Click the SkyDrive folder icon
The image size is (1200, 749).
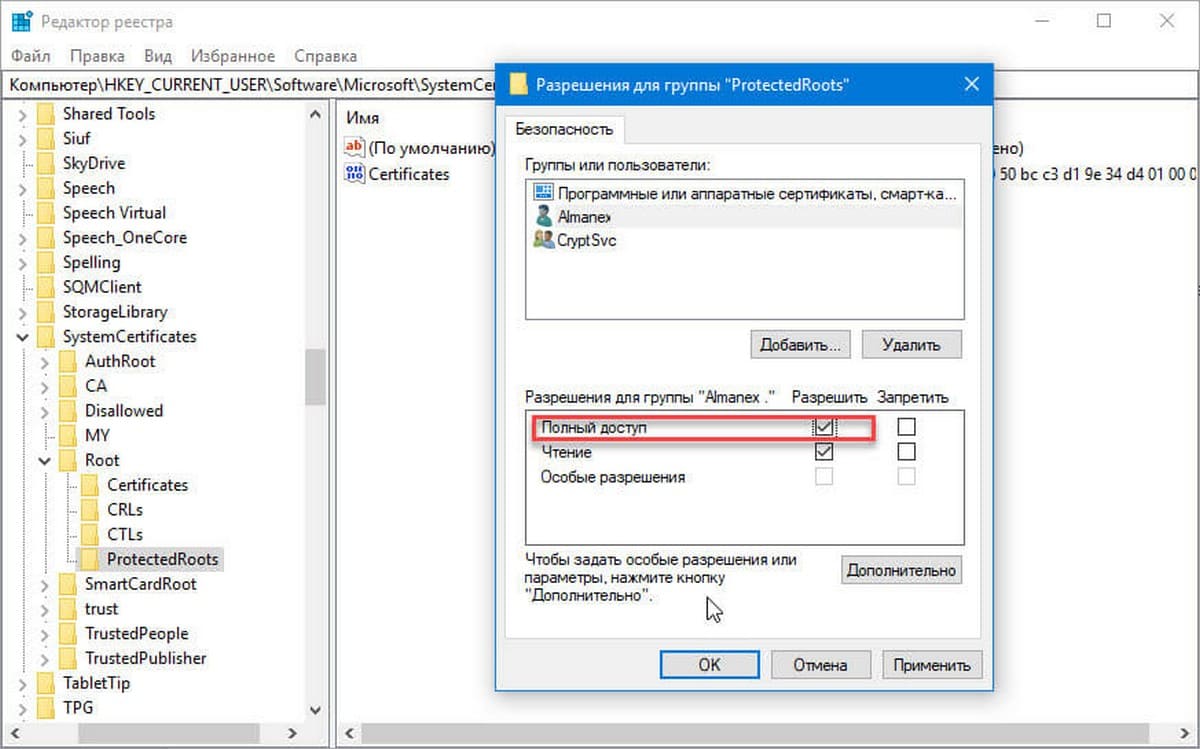45,163
